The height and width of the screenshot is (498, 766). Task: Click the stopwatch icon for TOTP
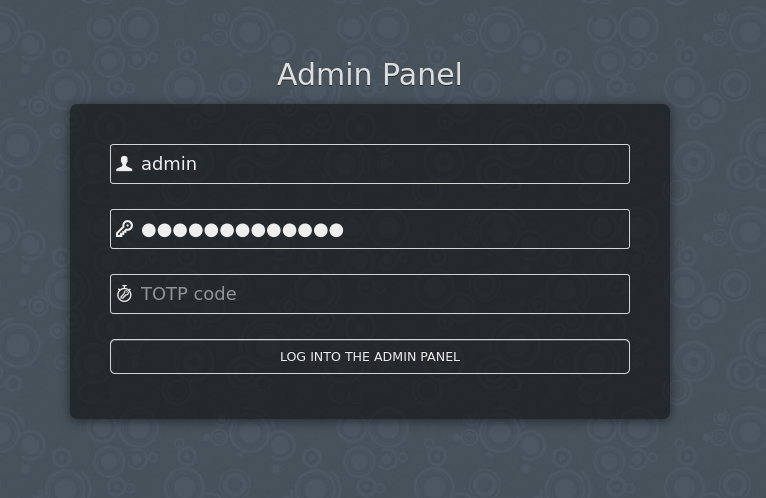click(x=124, y=294)
